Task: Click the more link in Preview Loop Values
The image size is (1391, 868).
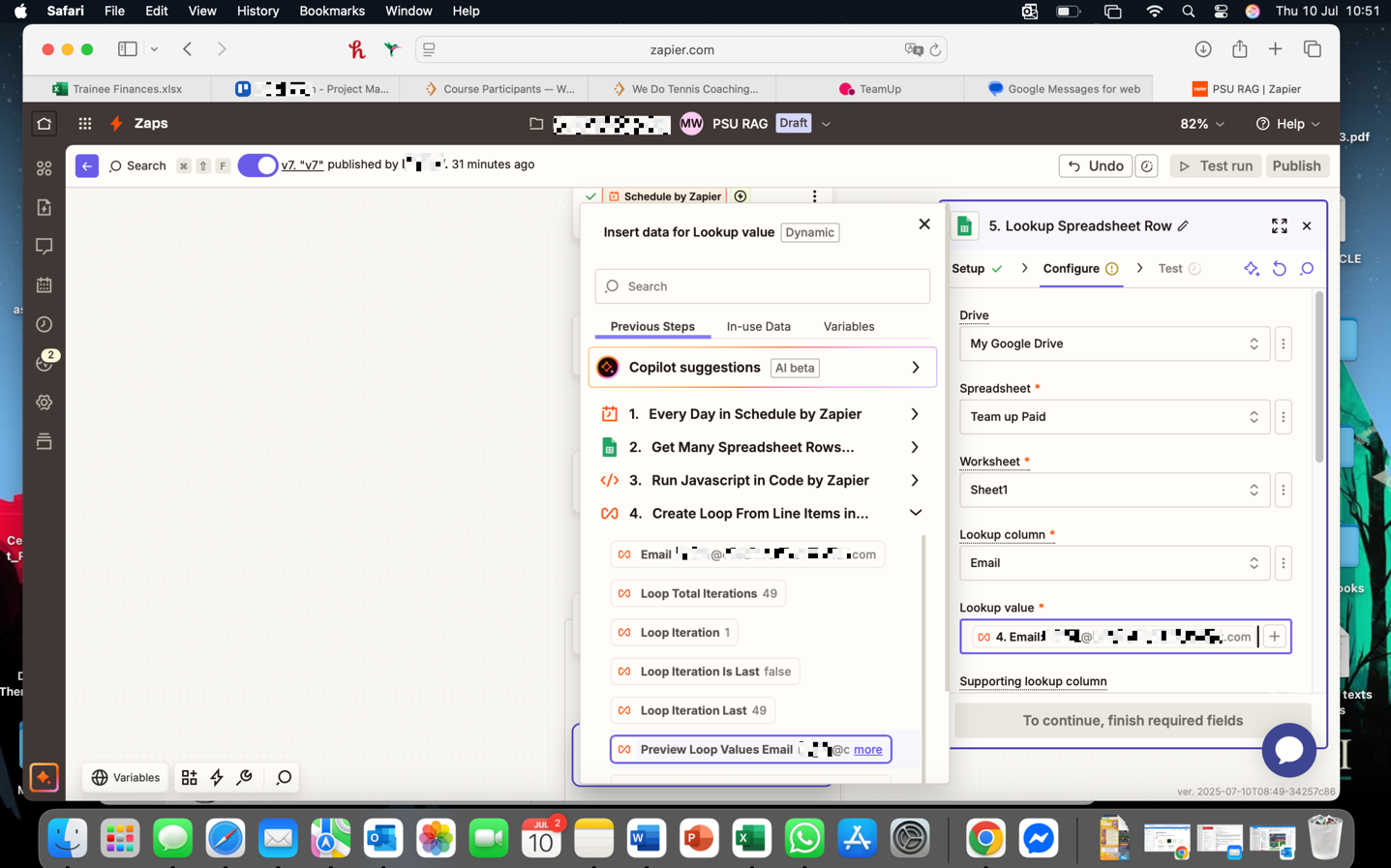Action: tap(867, 750)
